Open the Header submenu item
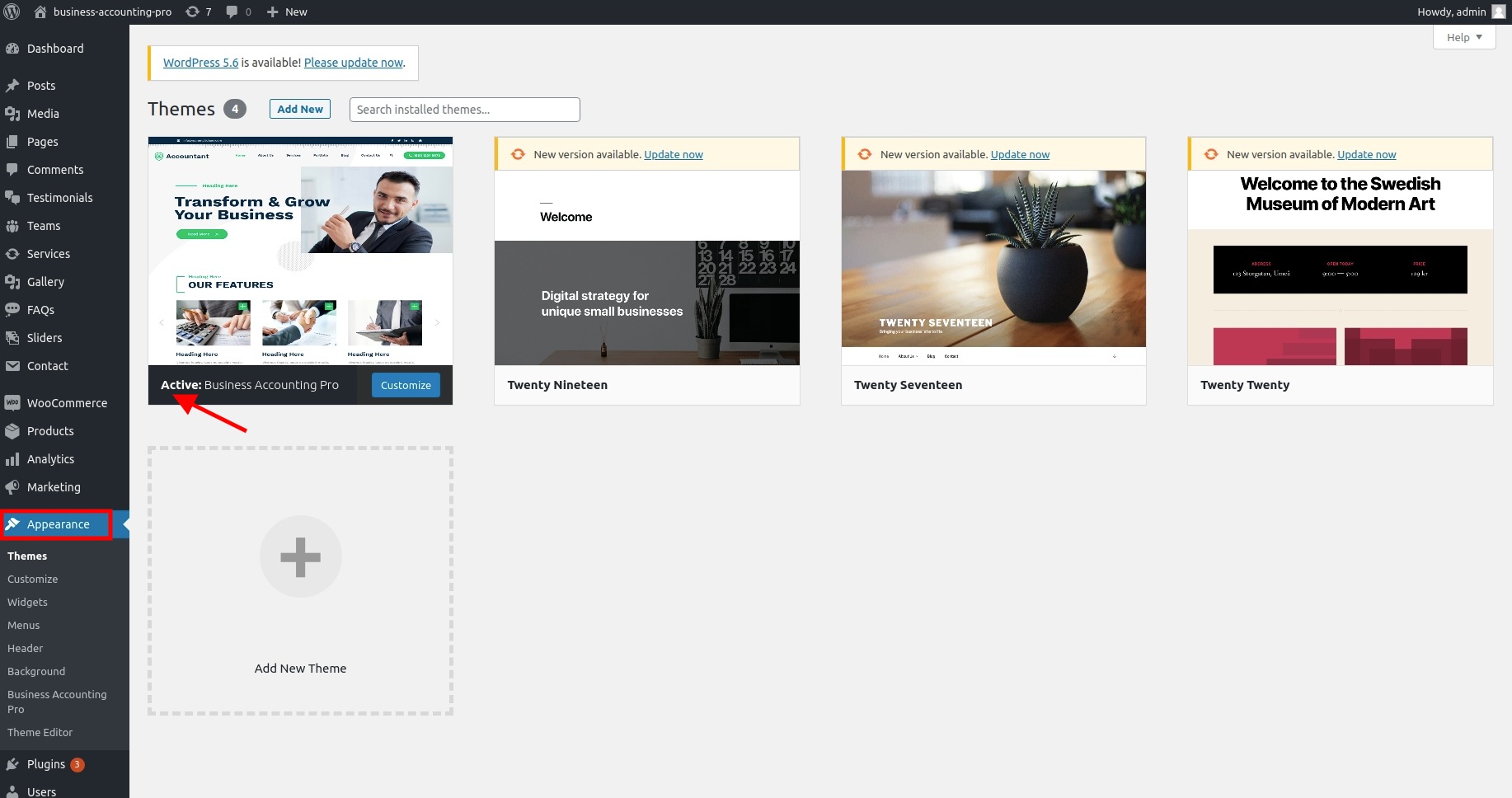Image resolution: width=1512 pixels, height=798 pixels. coord(25,649)
